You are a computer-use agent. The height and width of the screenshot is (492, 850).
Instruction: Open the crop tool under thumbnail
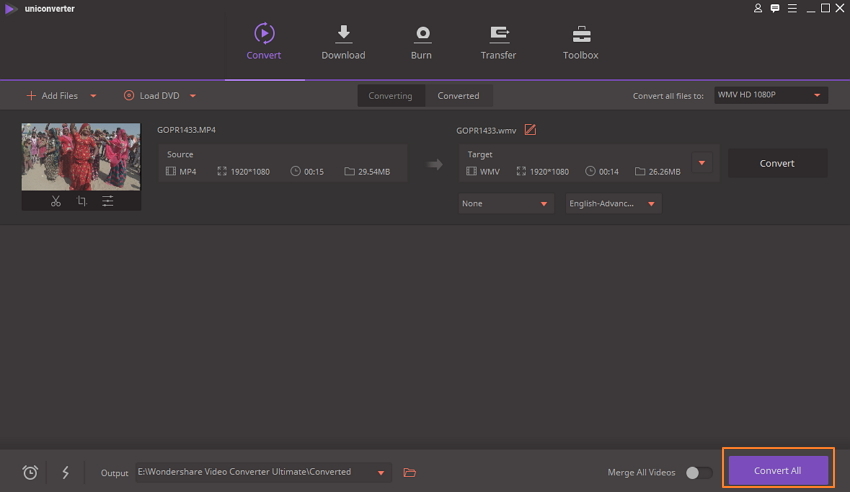click(81, 201)
